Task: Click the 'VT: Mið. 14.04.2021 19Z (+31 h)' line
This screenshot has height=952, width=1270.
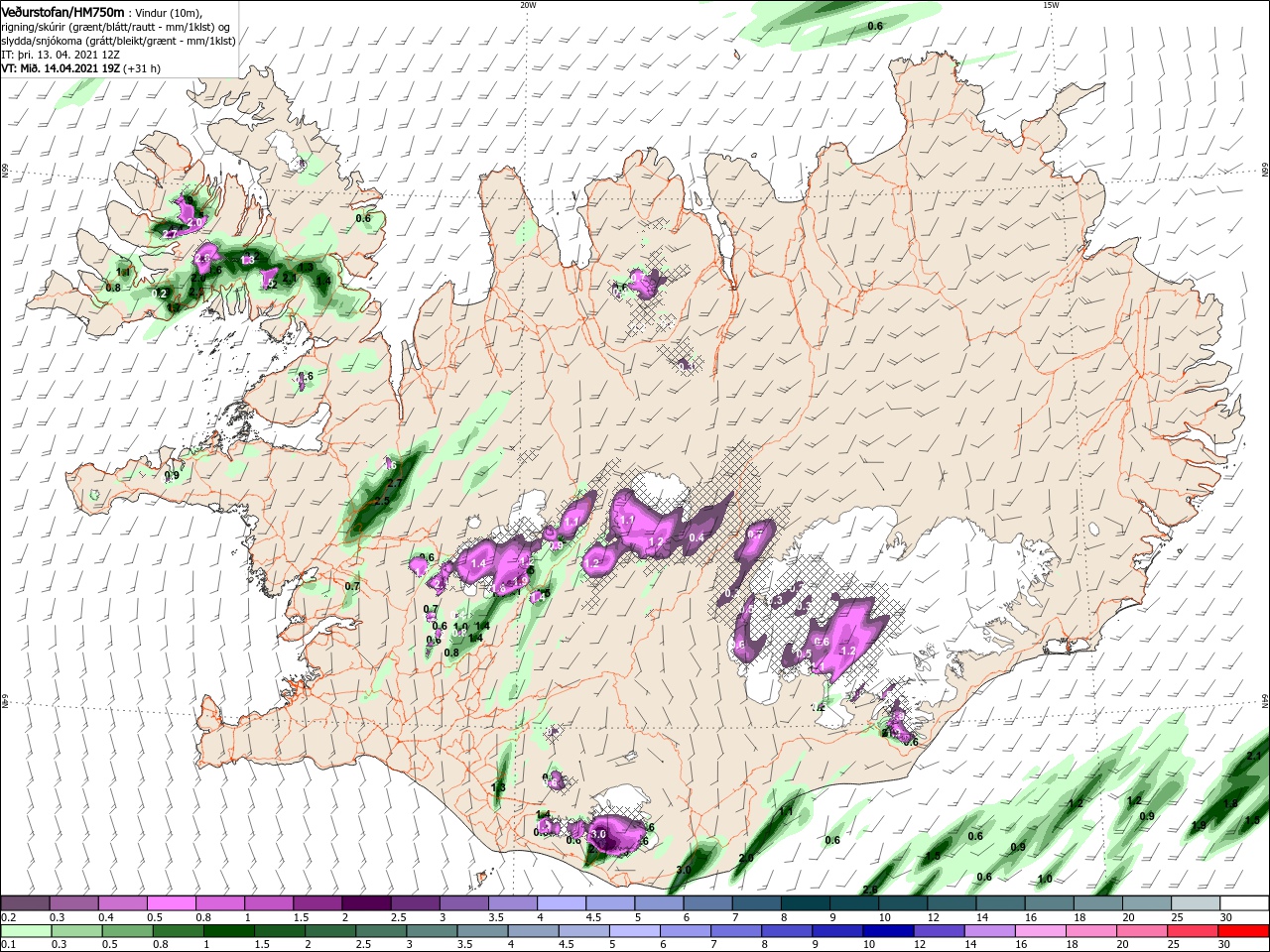Action: tap(81, 68)
